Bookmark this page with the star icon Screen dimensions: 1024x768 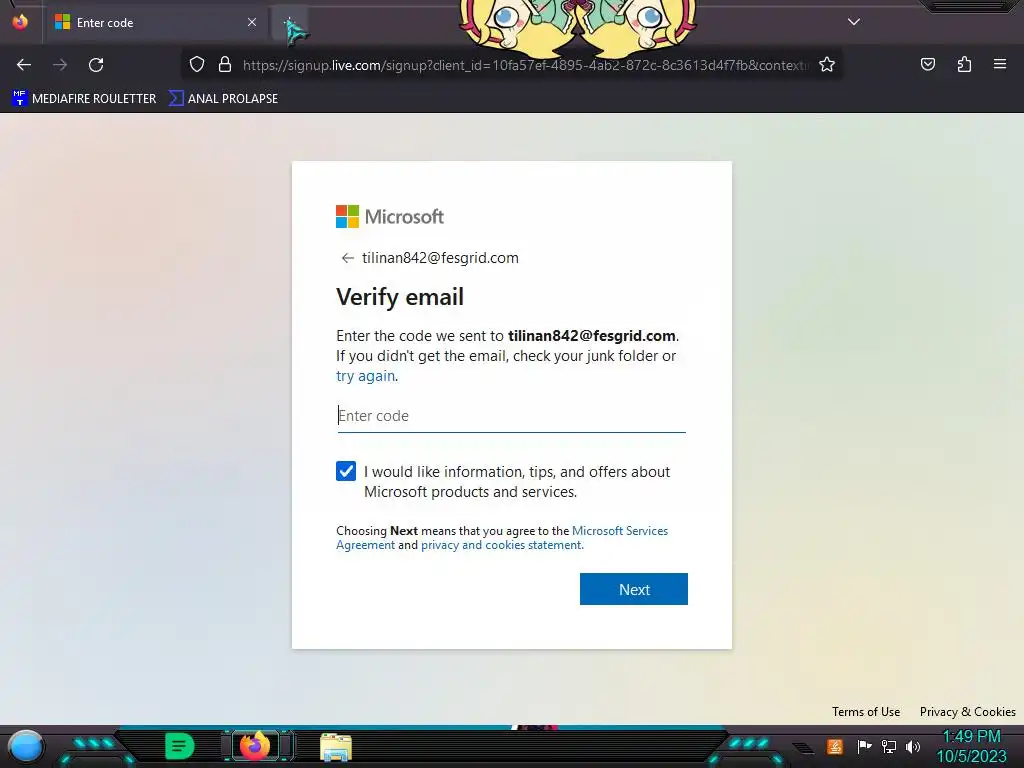pos(827,65)
